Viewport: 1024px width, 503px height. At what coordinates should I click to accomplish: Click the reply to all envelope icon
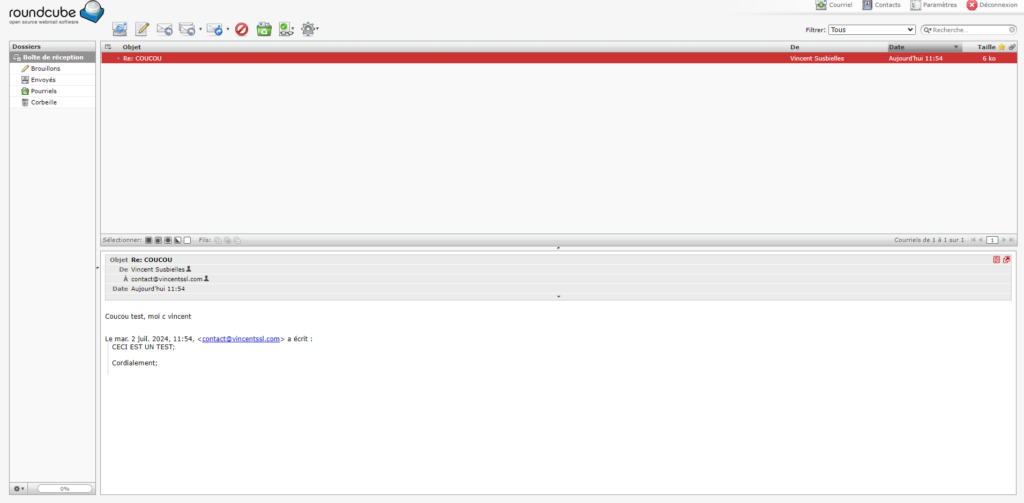click(186, 29)
